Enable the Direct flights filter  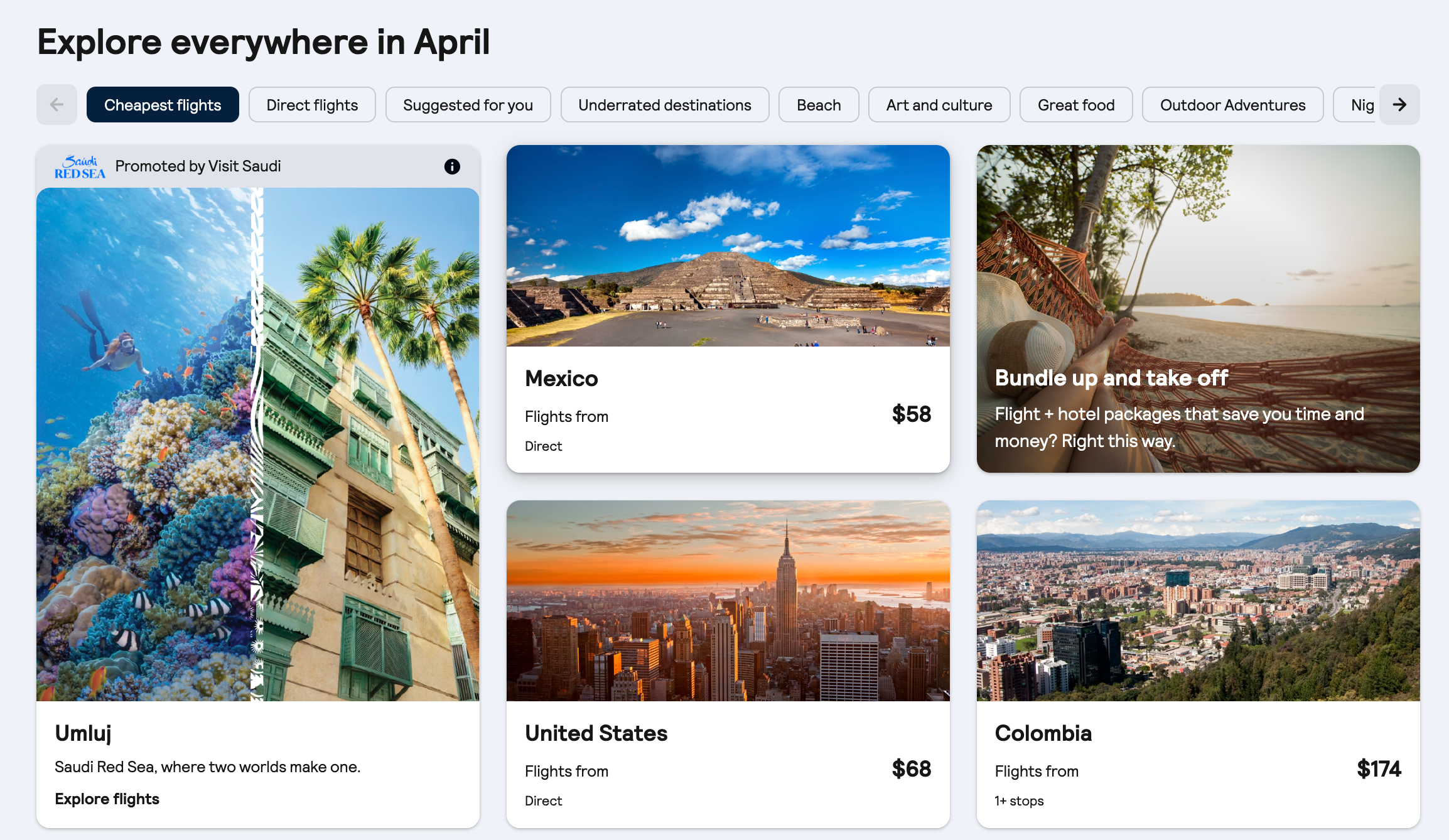pos(312,104)
